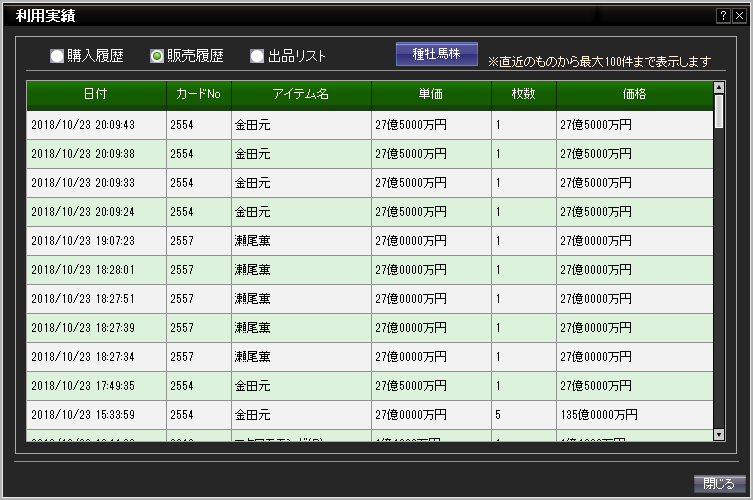Viewport: 753px width, 500px height.
Task: Select the row dated 2018/10/23 19:07:23
Action: tap(370, 241)
